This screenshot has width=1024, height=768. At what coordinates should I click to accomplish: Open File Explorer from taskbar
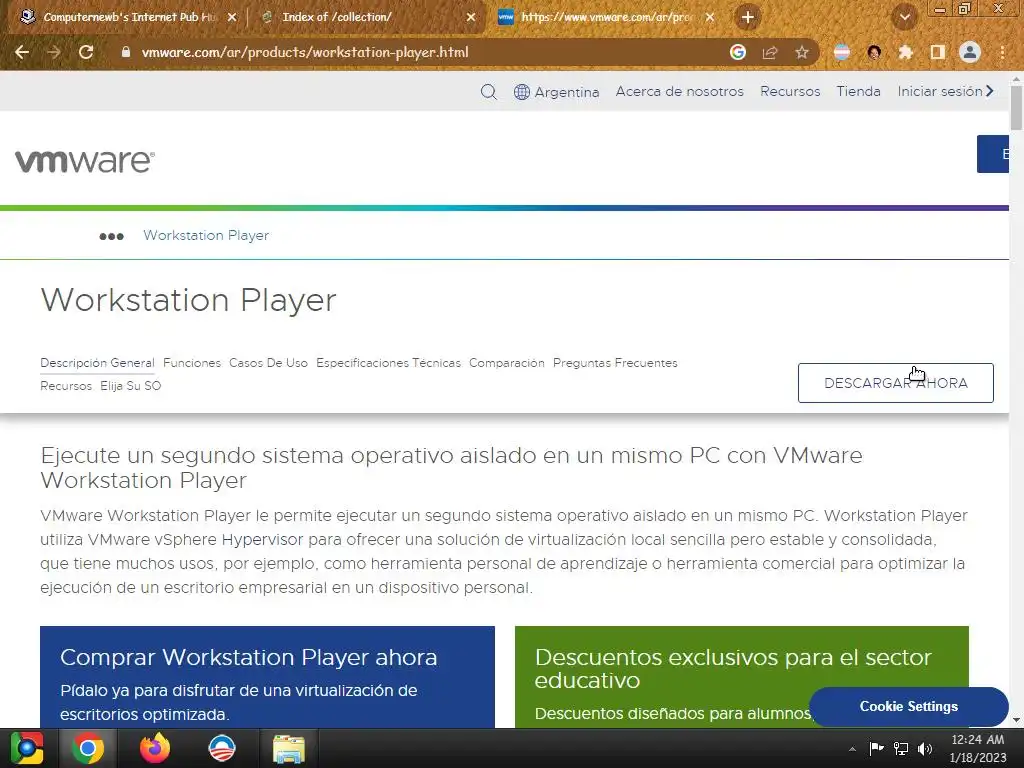point(289,748)
